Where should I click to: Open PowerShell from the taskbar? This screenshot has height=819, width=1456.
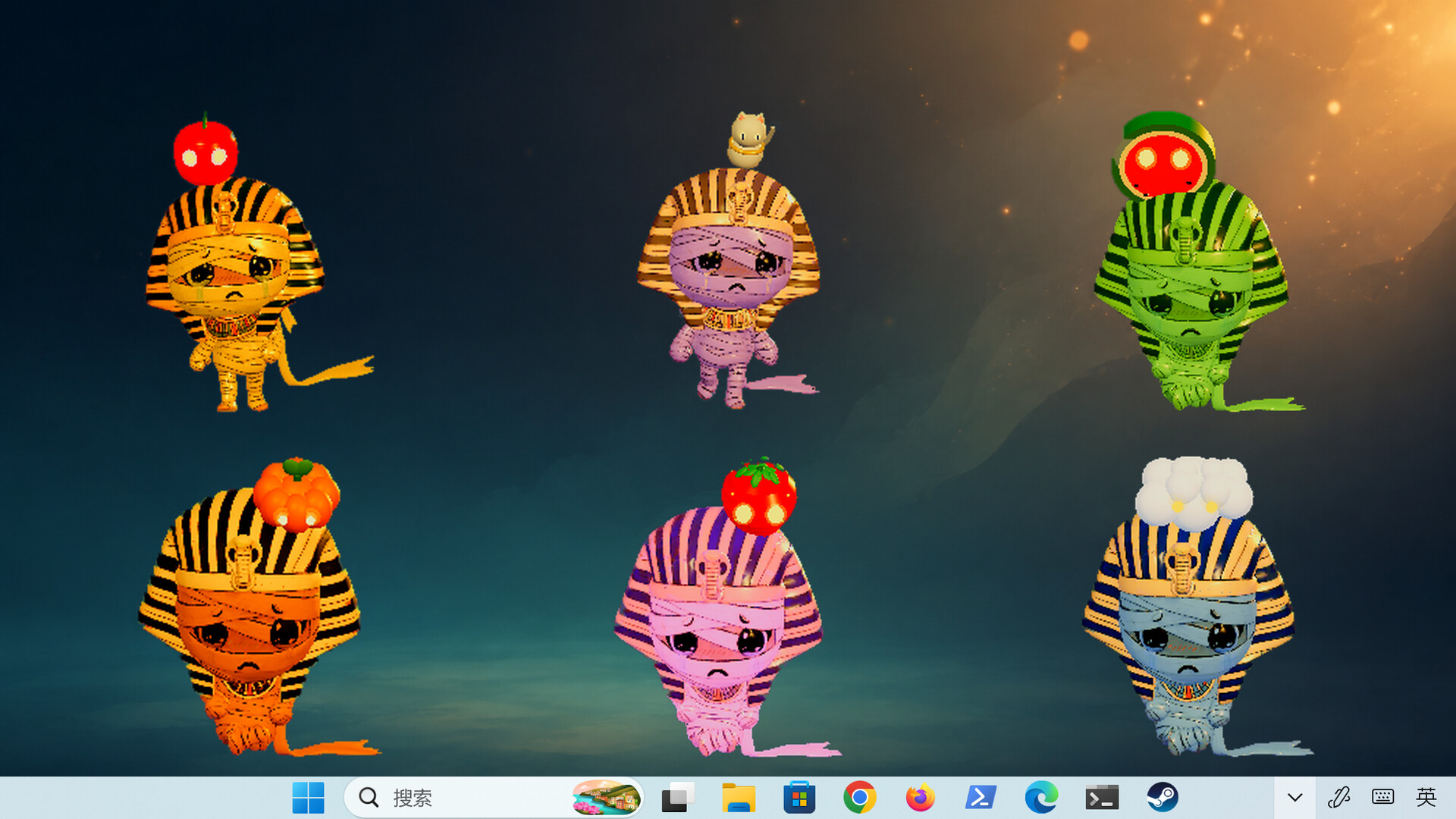pos(981,798)
